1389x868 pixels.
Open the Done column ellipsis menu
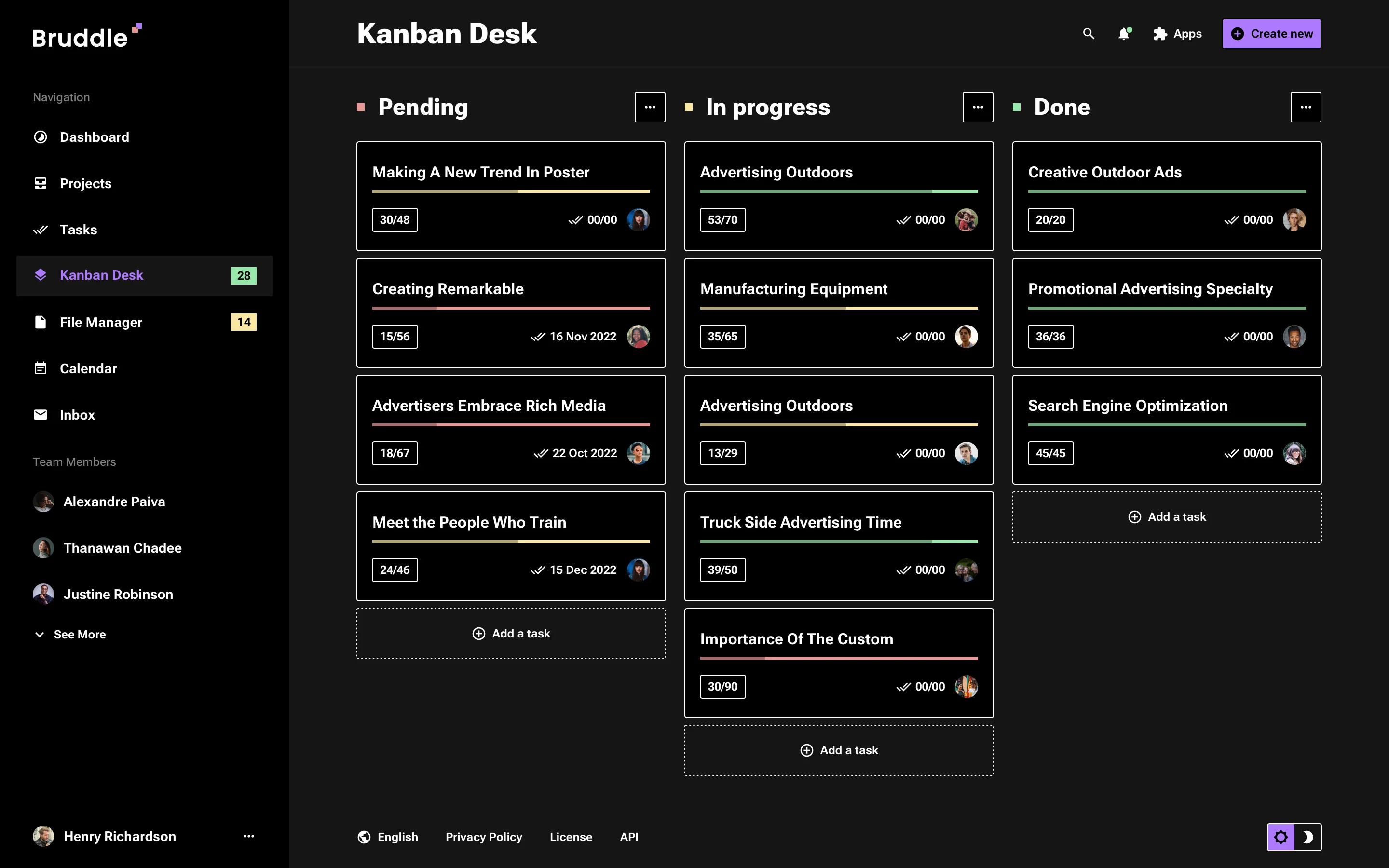pyautogui.click(x=1305, y=107)
